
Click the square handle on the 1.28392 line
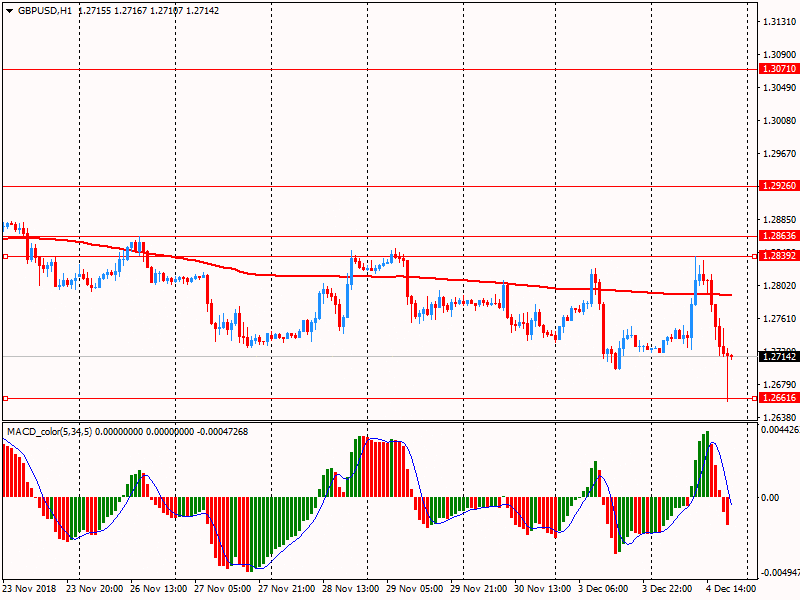pyautogui.click(x=5, y=257)
